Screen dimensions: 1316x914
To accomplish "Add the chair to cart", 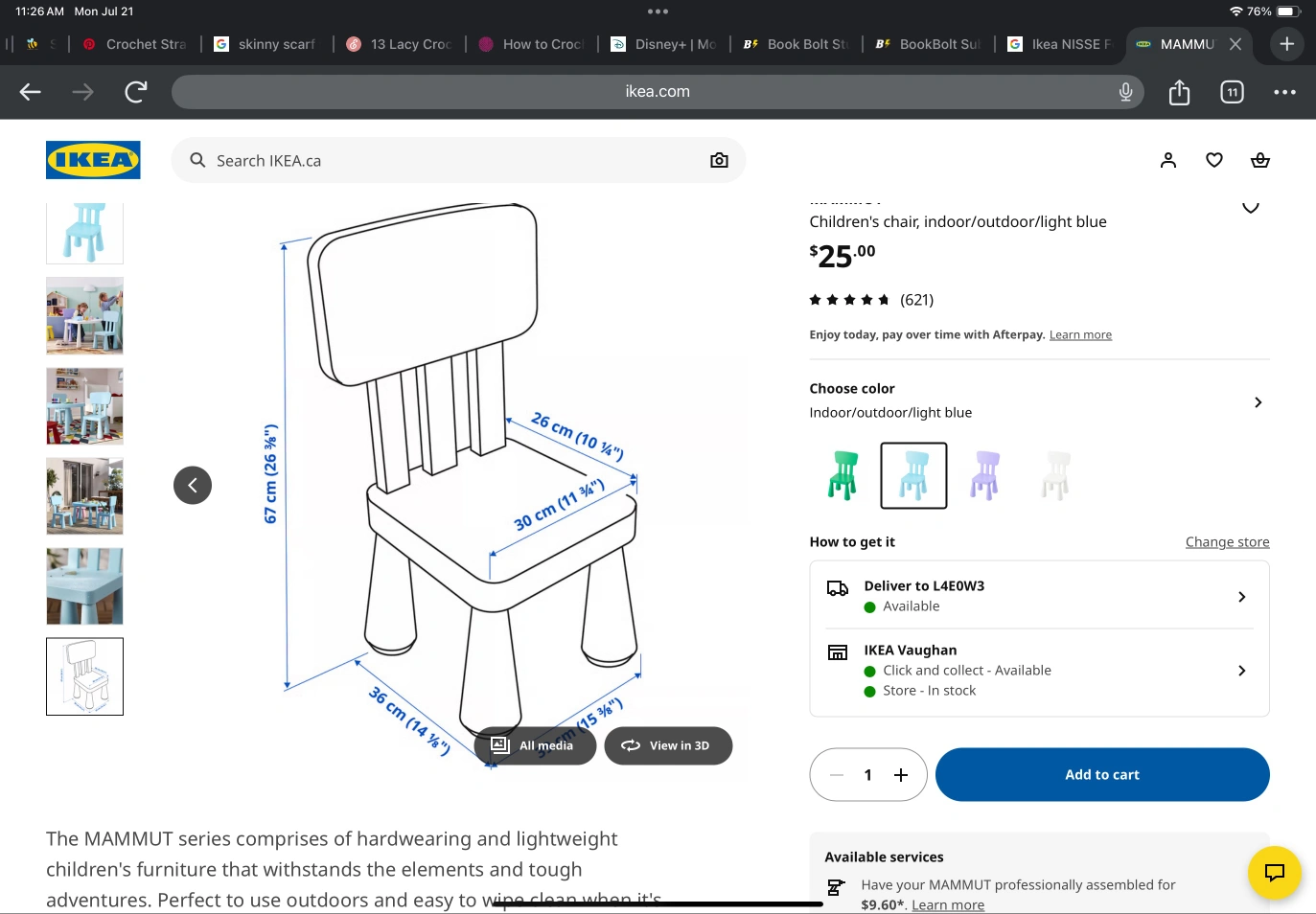I will tap(1102, 774).
